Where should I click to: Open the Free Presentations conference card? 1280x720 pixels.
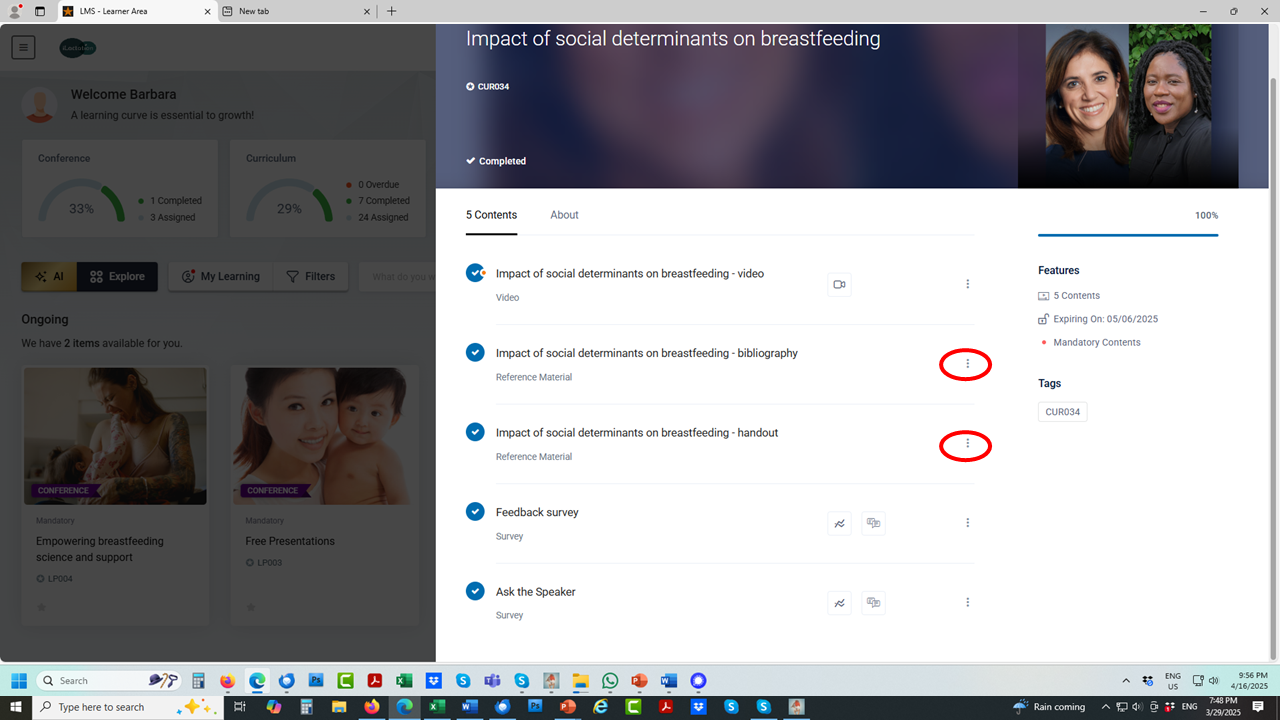pyautogui.click(x=325, y=496)
